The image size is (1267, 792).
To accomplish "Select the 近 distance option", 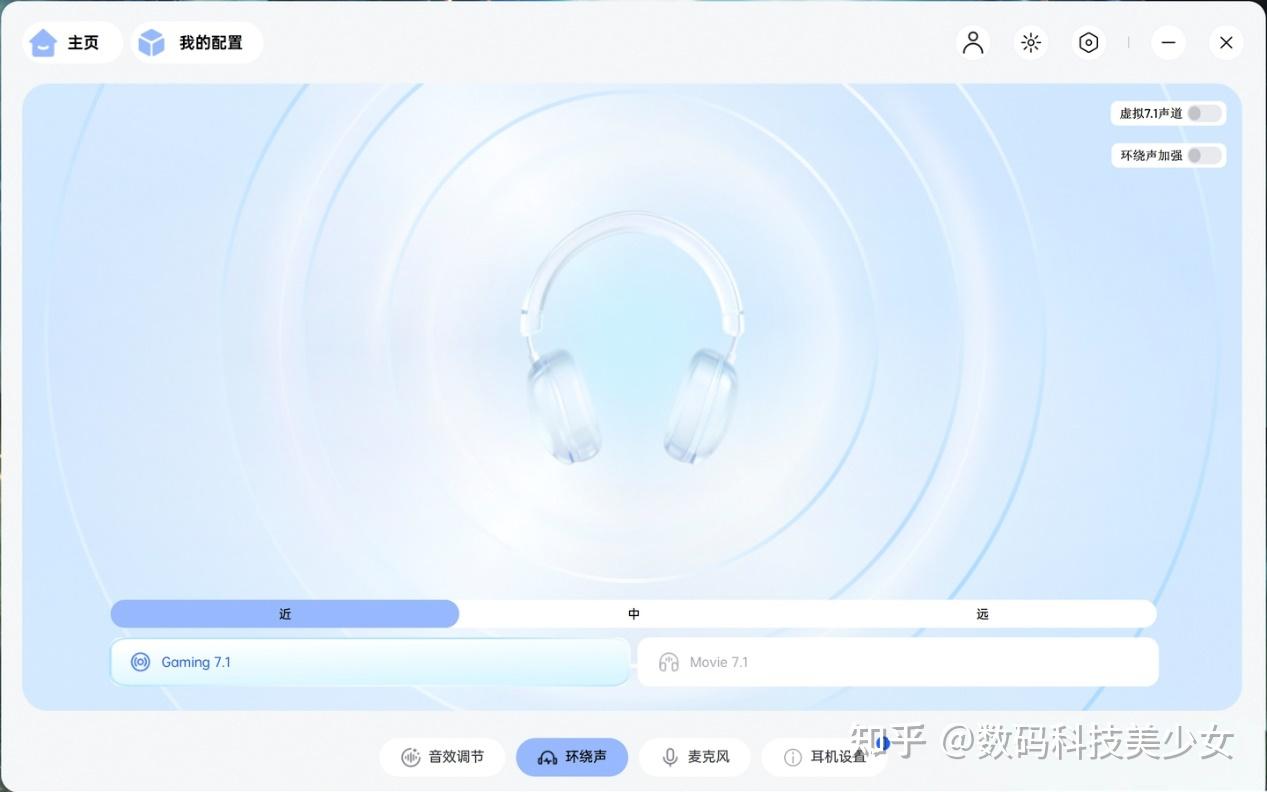I will [285, 614].
